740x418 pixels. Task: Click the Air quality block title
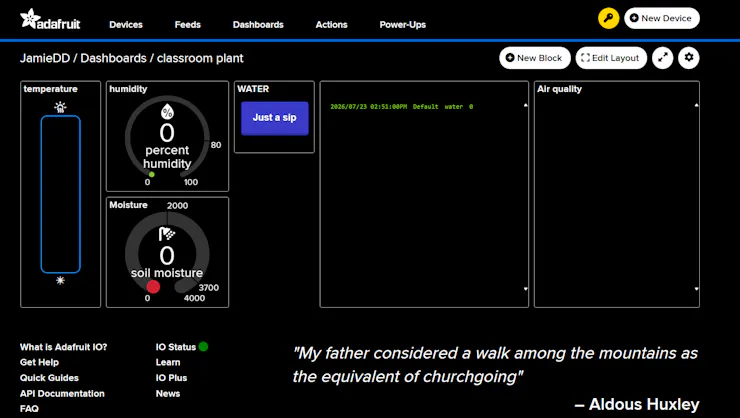point(559,89)
